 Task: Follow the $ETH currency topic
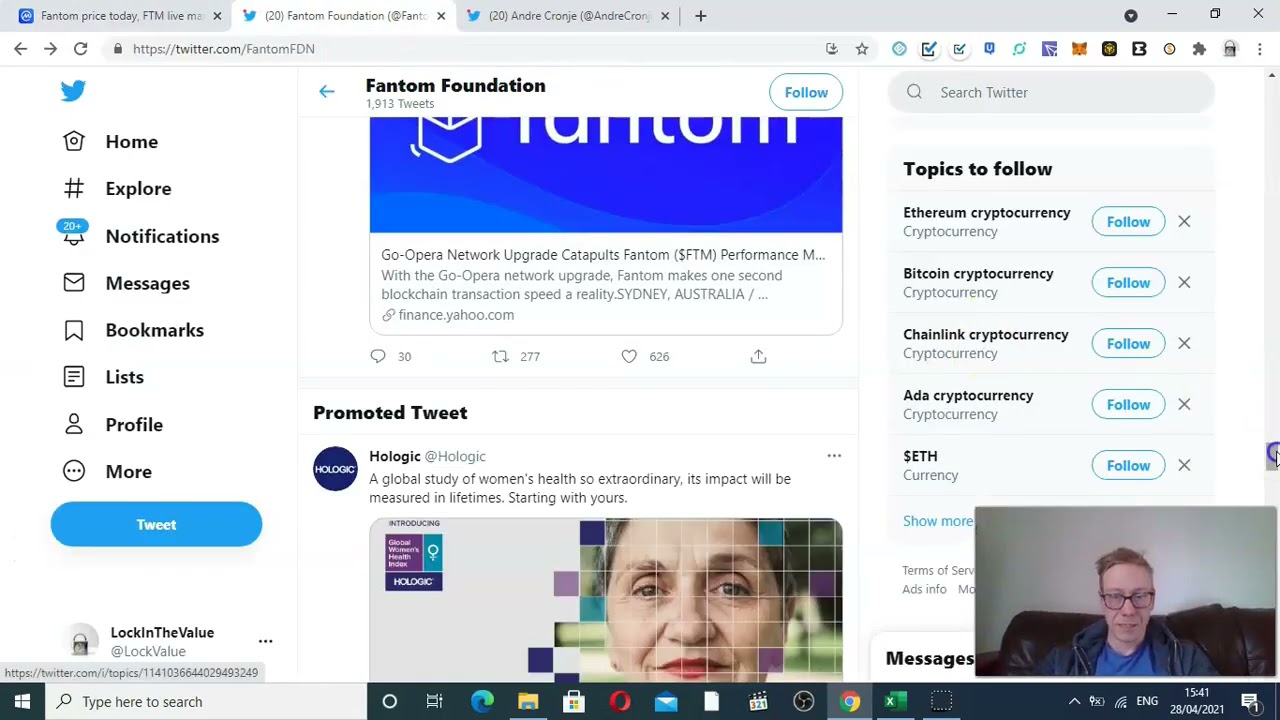(1128, 466)
